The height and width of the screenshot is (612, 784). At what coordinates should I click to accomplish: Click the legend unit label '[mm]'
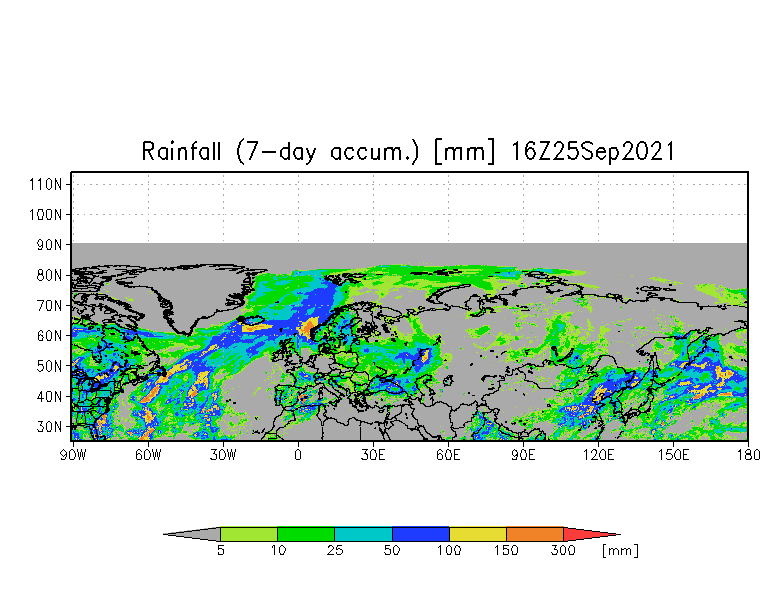(620, 550)
